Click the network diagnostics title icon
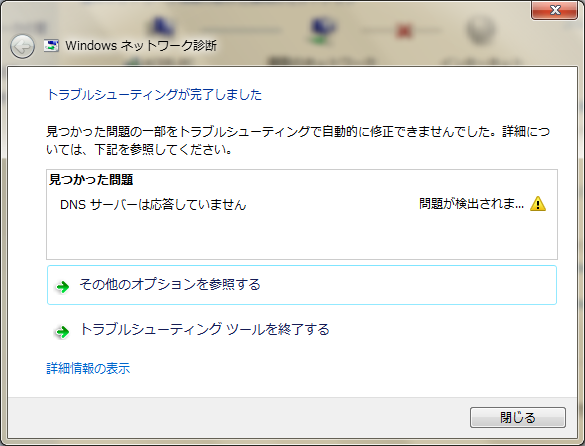585x446 pixels. click(51, 46)
